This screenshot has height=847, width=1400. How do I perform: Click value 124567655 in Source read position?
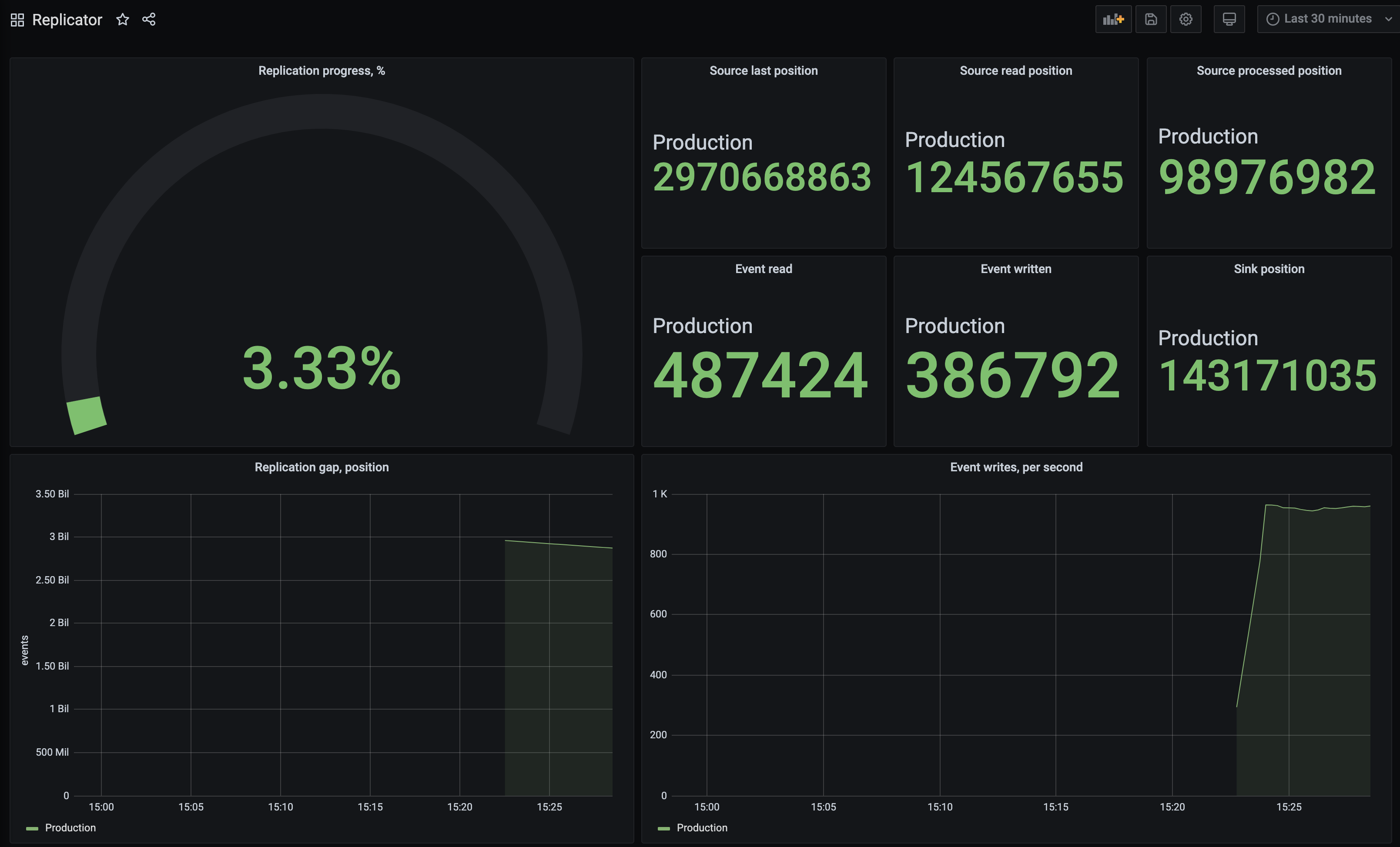[x=1014, y=177]
